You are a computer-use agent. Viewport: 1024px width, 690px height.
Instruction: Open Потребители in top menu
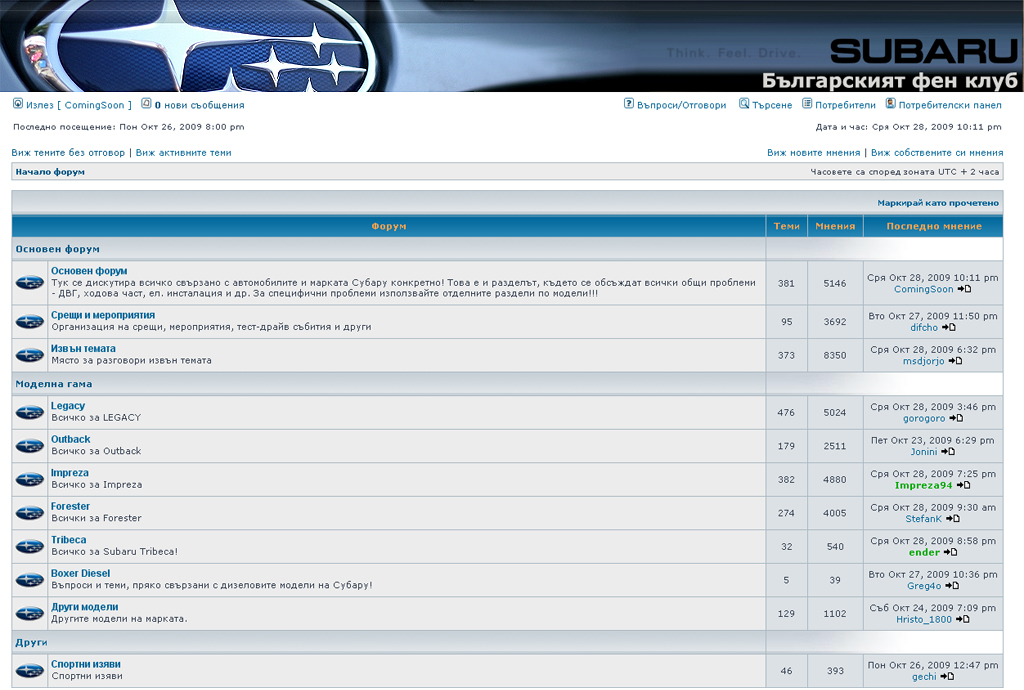845,105
